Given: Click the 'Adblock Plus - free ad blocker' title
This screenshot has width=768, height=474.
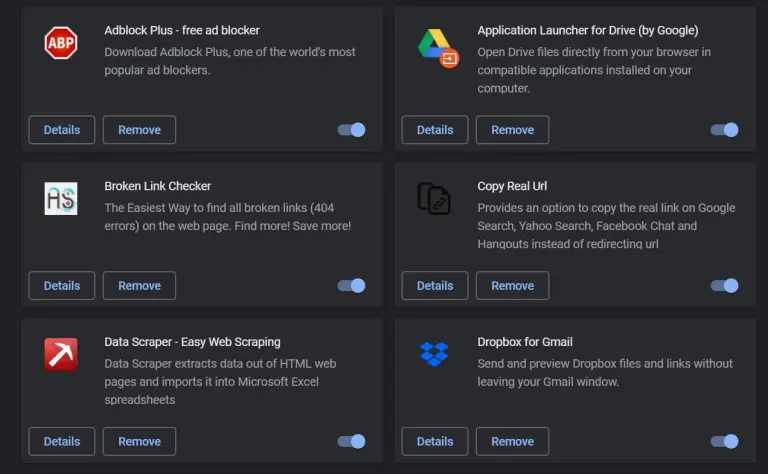Looking at the screenshot, I should pos(182,30).
